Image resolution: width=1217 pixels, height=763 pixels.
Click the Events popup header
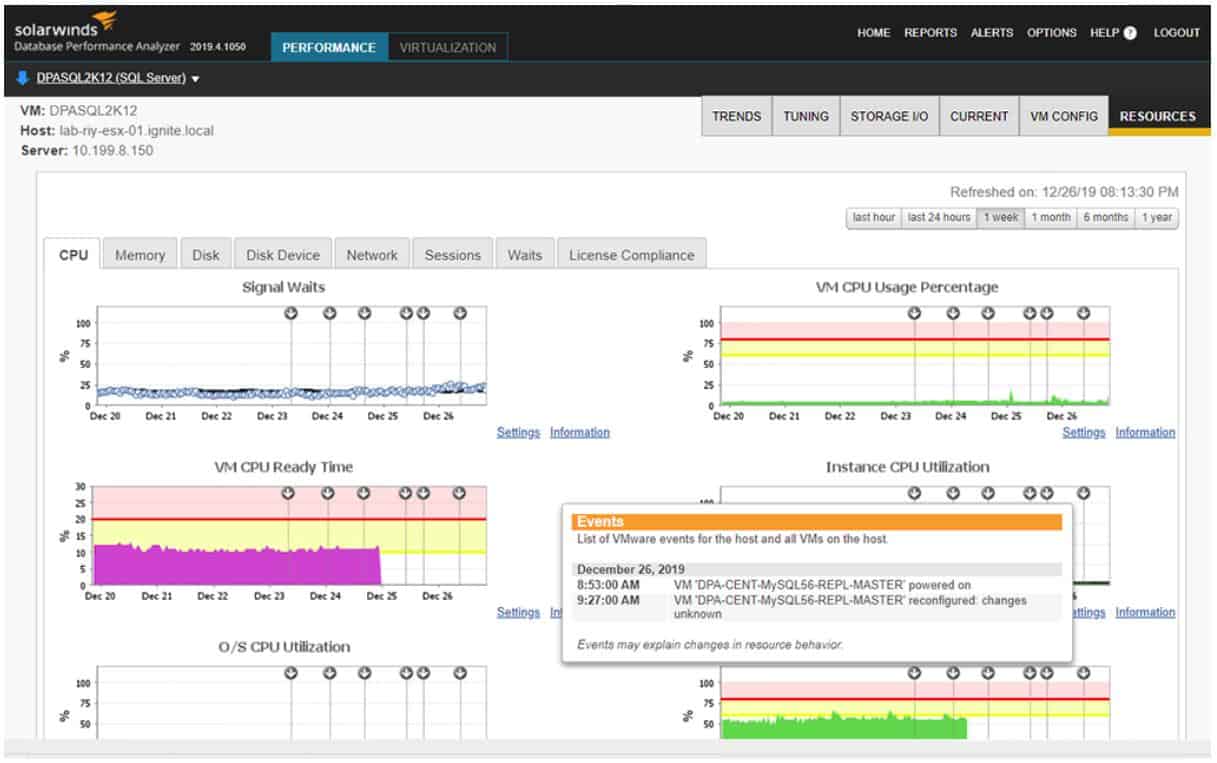pos(817,521)
